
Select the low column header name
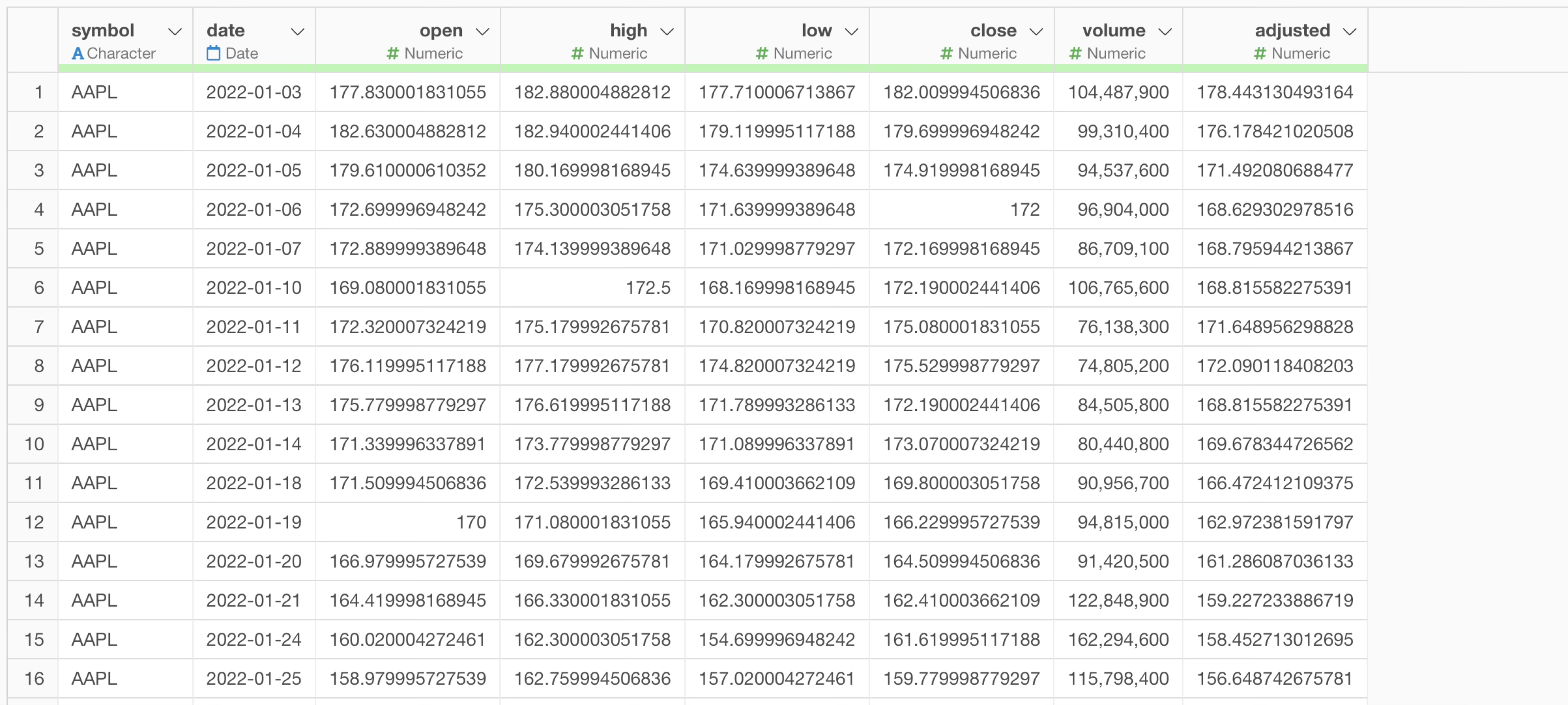point(816,31)
